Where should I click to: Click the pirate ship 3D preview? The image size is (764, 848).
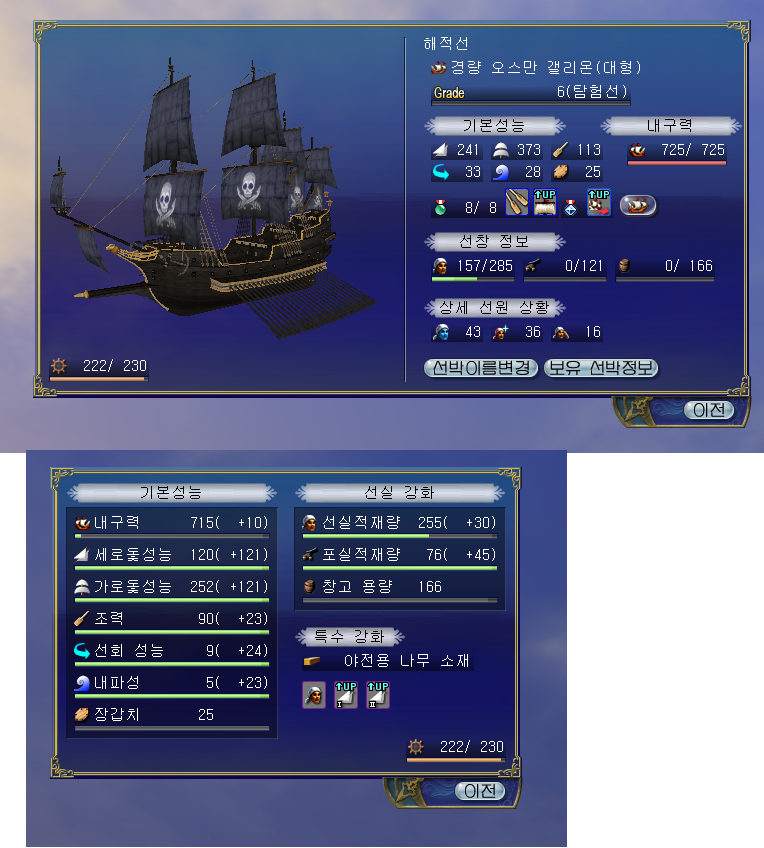click(x=216, y=195)
